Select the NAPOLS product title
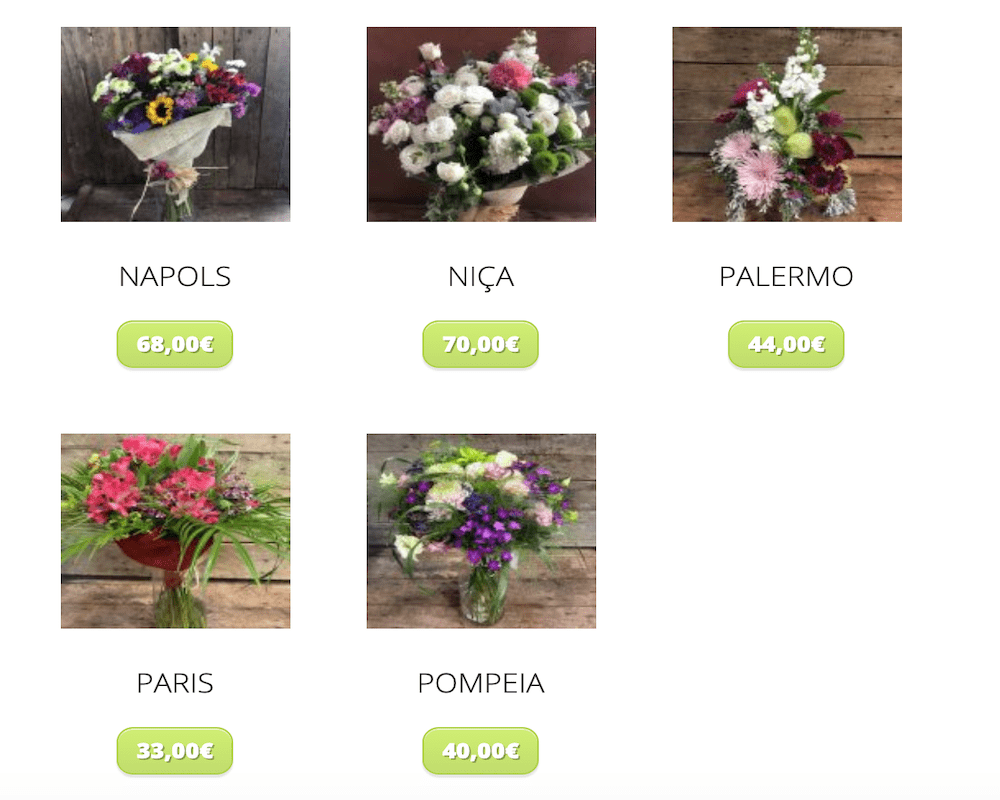Image resolution: width=1000 pixels, height=800 pixels. click(175, 277)
